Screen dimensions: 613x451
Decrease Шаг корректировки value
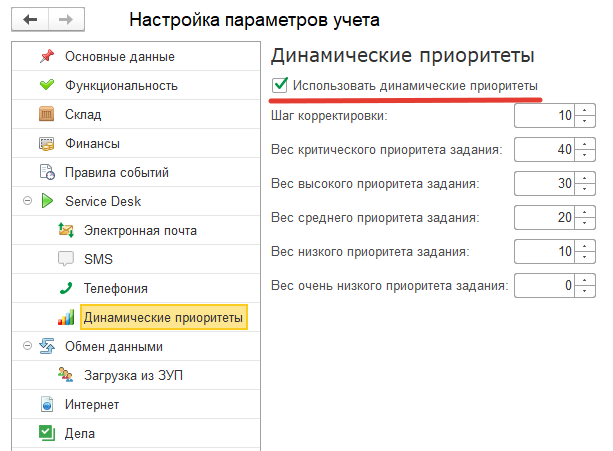pos(585,121)
